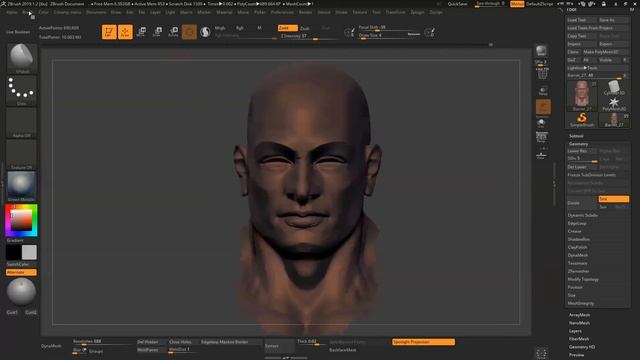640x360 pixels.
Task: Activate the Edit mode button
Action: coord(109,32)
